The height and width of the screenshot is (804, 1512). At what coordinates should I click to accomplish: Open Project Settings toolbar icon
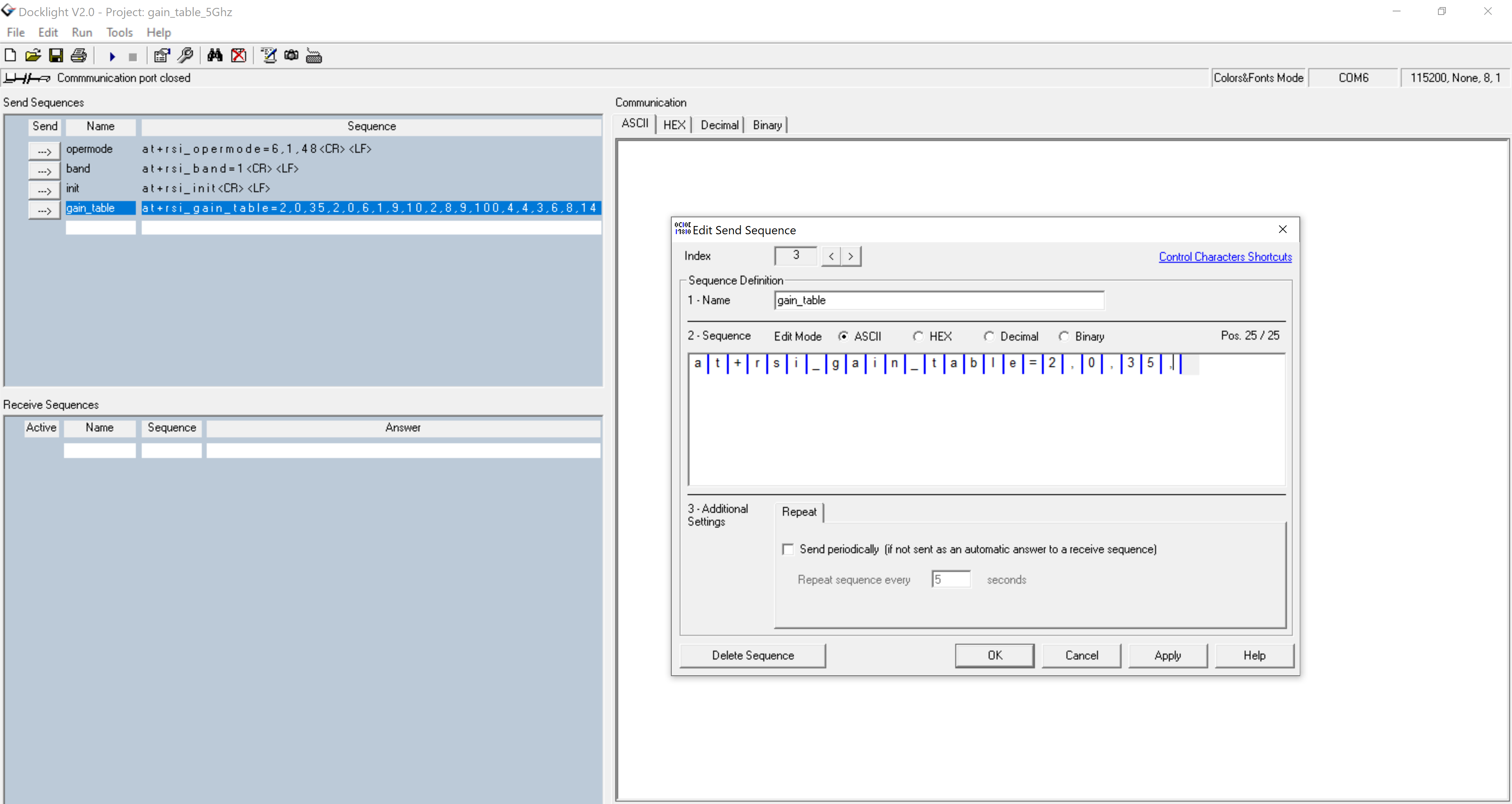click(x=161, y=56)
